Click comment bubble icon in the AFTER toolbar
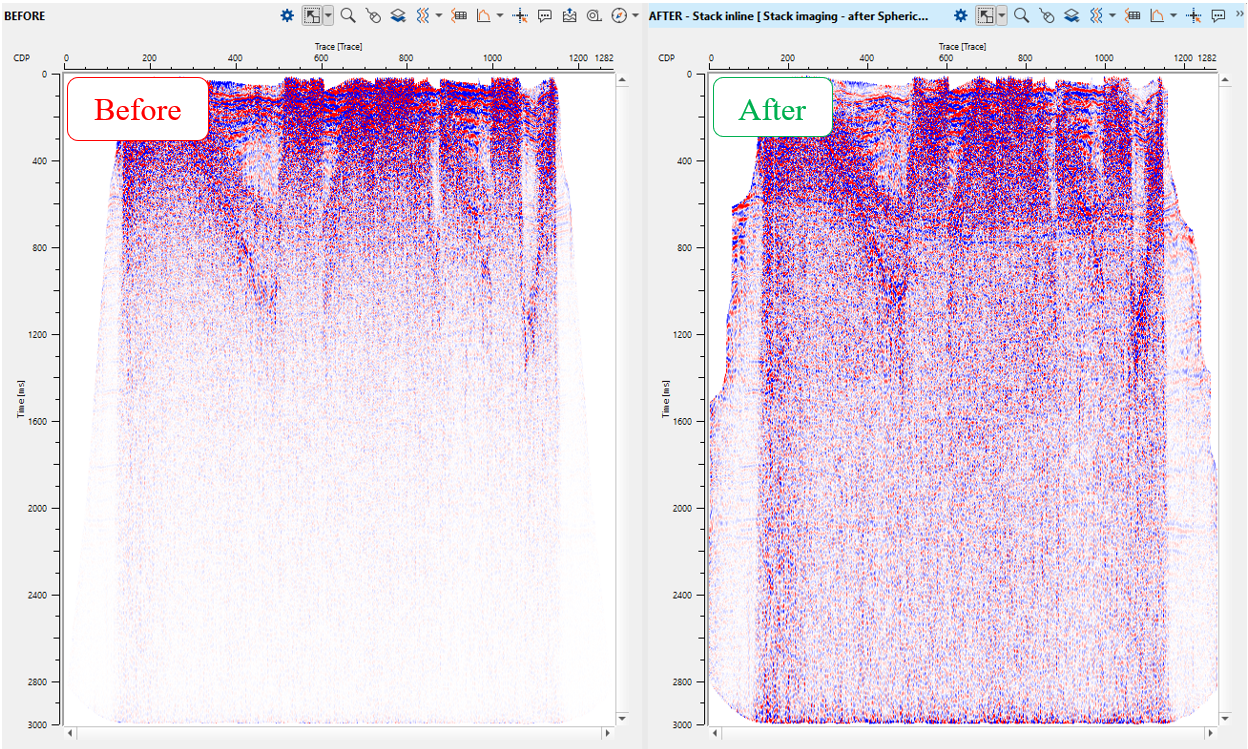This screenshot has width=1248, height=749. tap(1218, 16)
